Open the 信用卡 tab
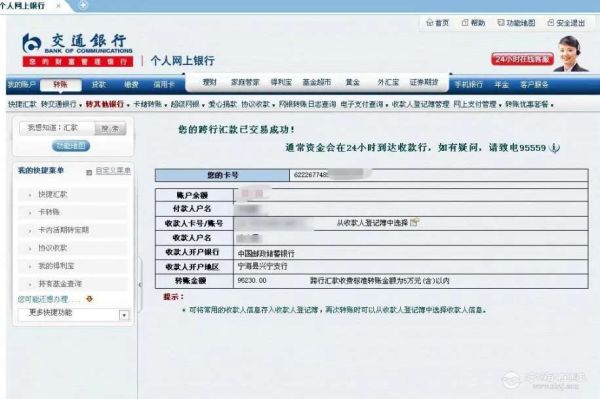600x399 pixels. point(164,85)
